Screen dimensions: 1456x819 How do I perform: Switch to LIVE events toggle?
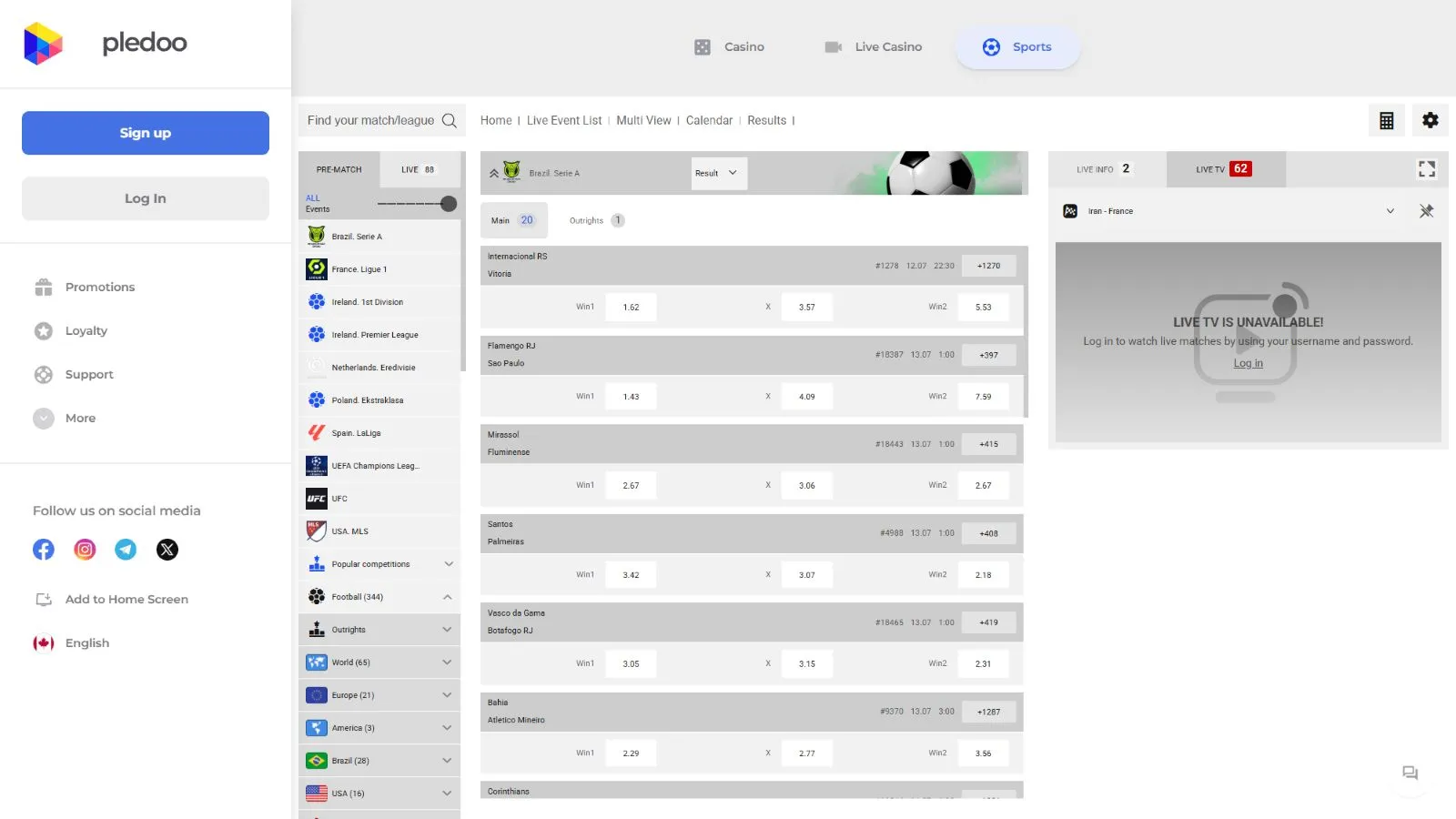(x=418, y=169)
